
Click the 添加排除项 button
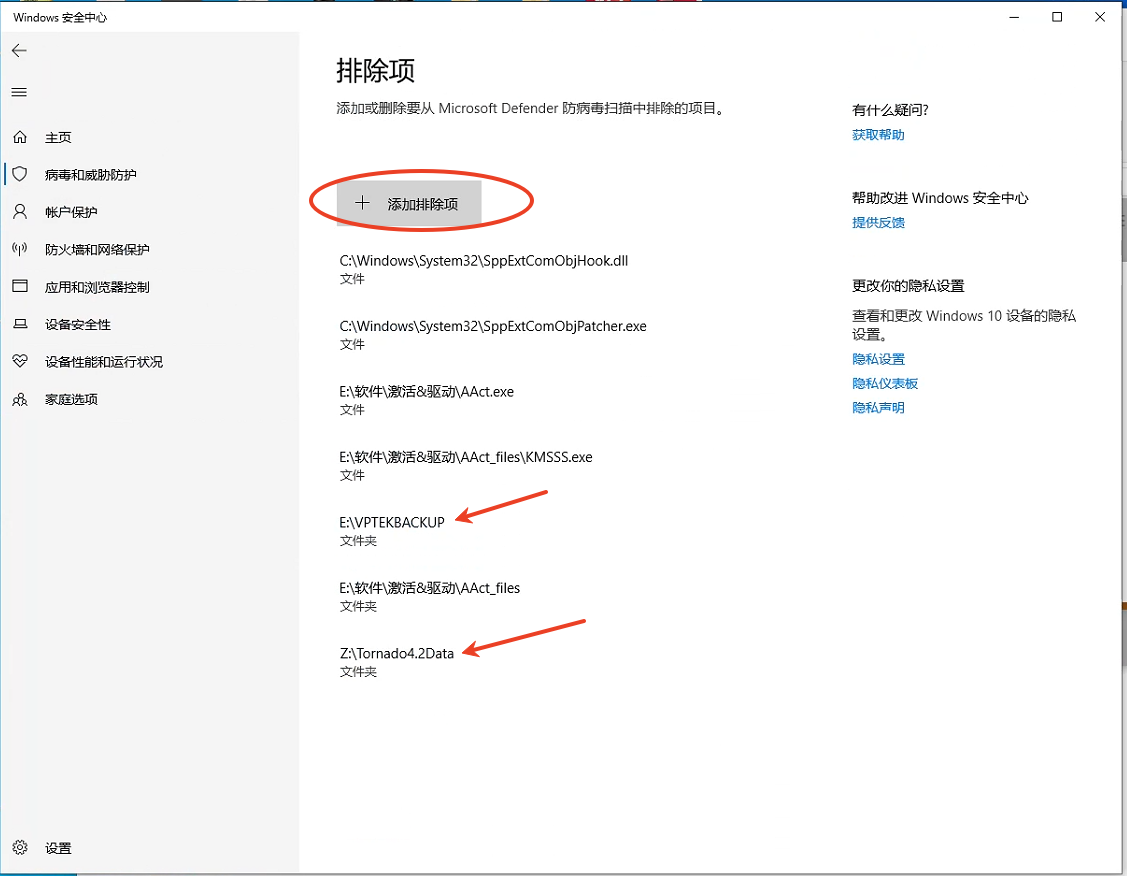pyautogui.click(x=409, y=204)
